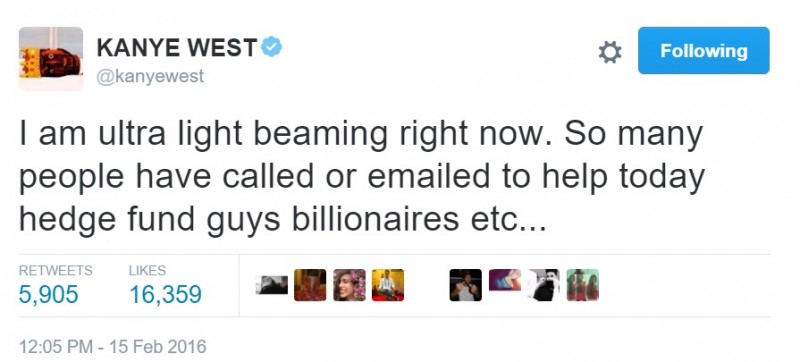Open the 12:05 PM - 15 Feb 2016 timestamp
Viewport: 800px width, 362px height.
click(113, 347)
